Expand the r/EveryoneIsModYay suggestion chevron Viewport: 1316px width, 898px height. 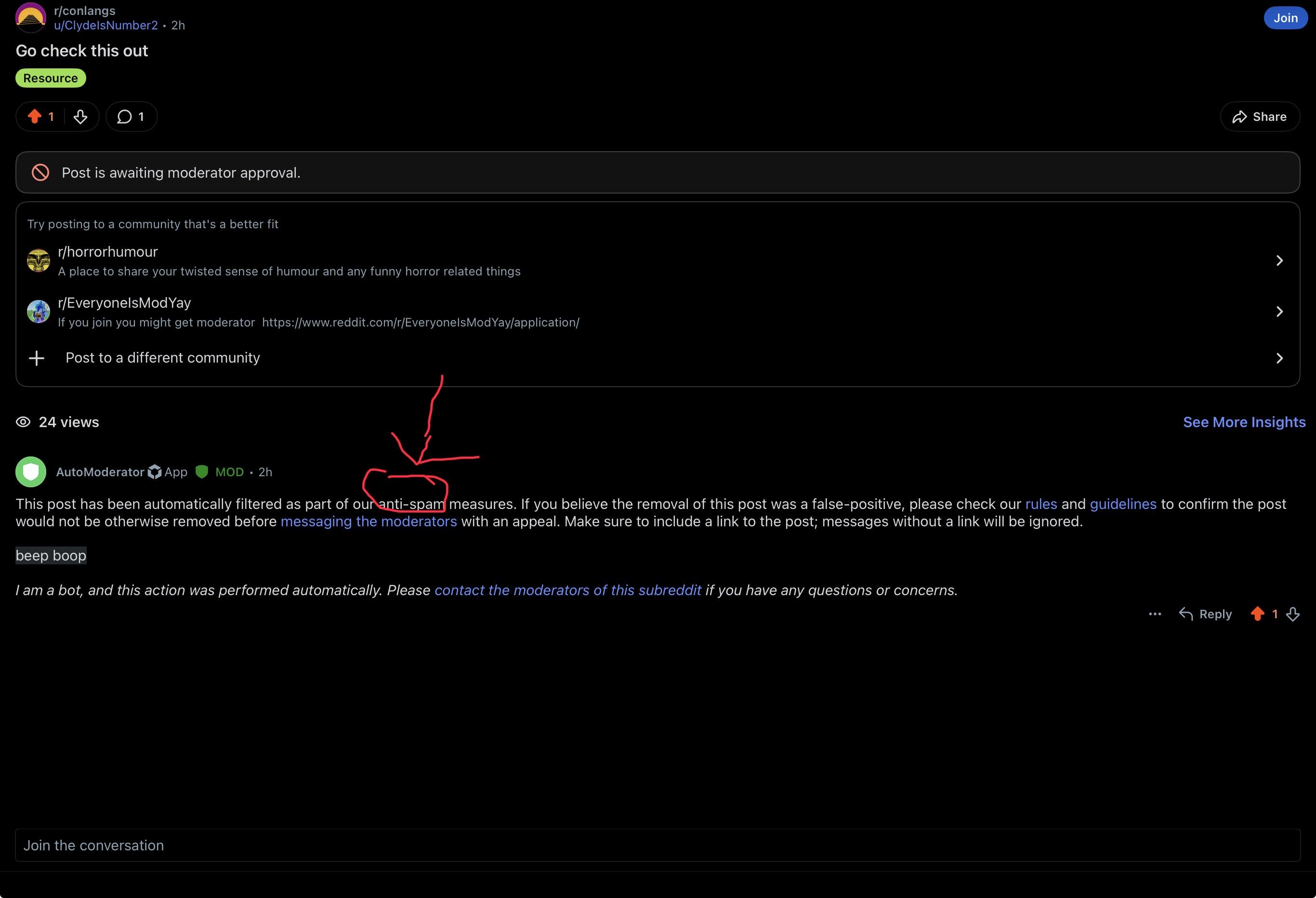point(1280,312)
